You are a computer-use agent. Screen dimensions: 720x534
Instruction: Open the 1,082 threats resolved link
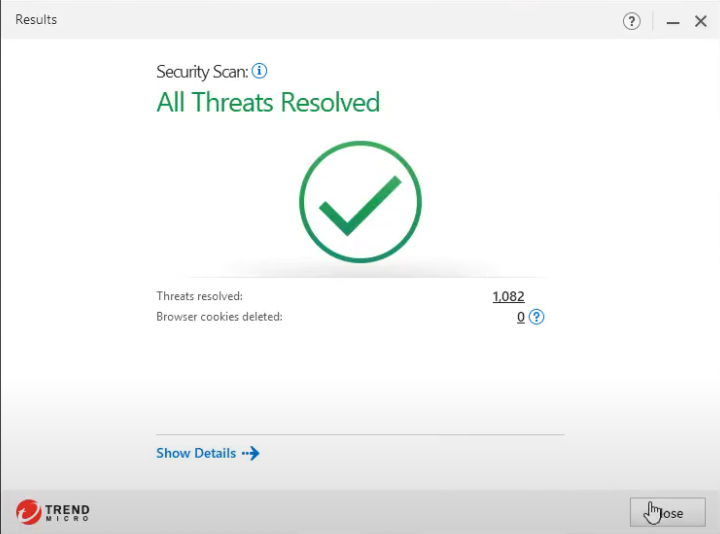[x=508, y=296]
